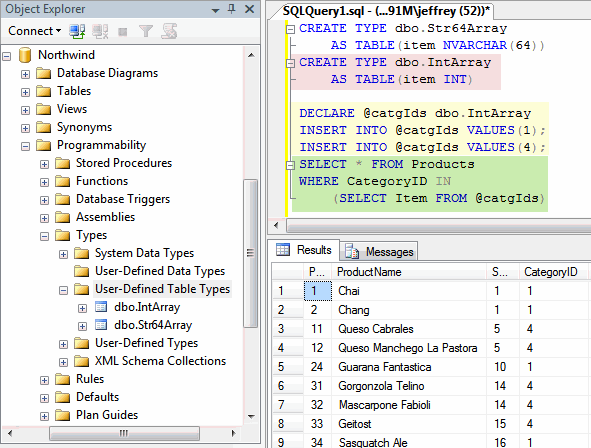591x448 pixels.
Task: Collapse the SELECT FROM Products code block
Action: [290, 165]
